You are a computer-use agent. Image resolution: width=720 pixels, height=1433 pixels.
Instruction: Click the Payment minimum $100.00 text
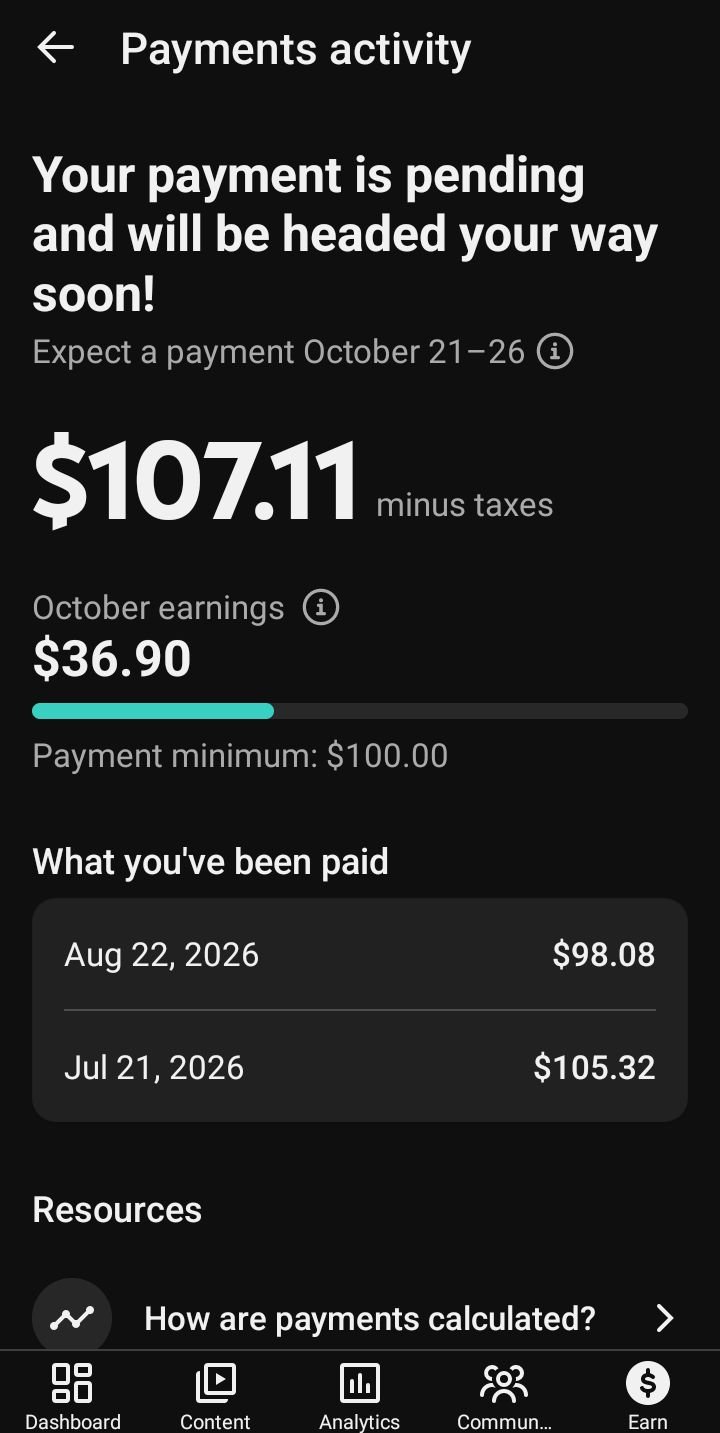pos(240,755)
